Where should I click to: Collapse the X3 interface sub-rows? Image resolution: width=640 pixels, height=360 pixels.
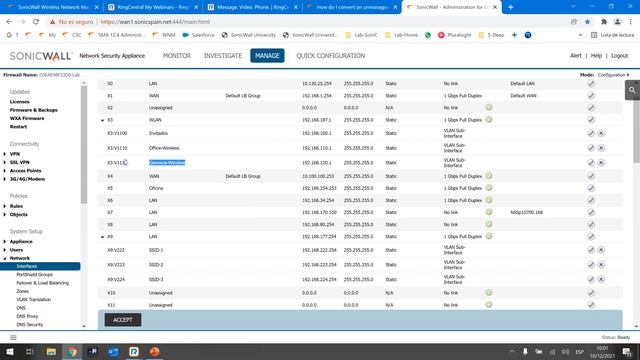coord(102,120)
